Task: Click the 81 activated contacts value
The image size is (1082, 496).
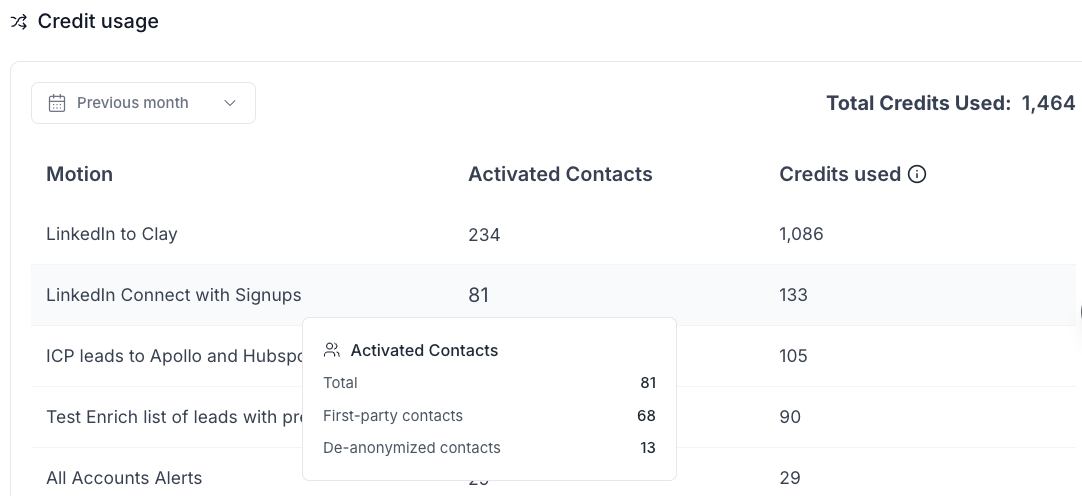Action: (x=478, y=295)
